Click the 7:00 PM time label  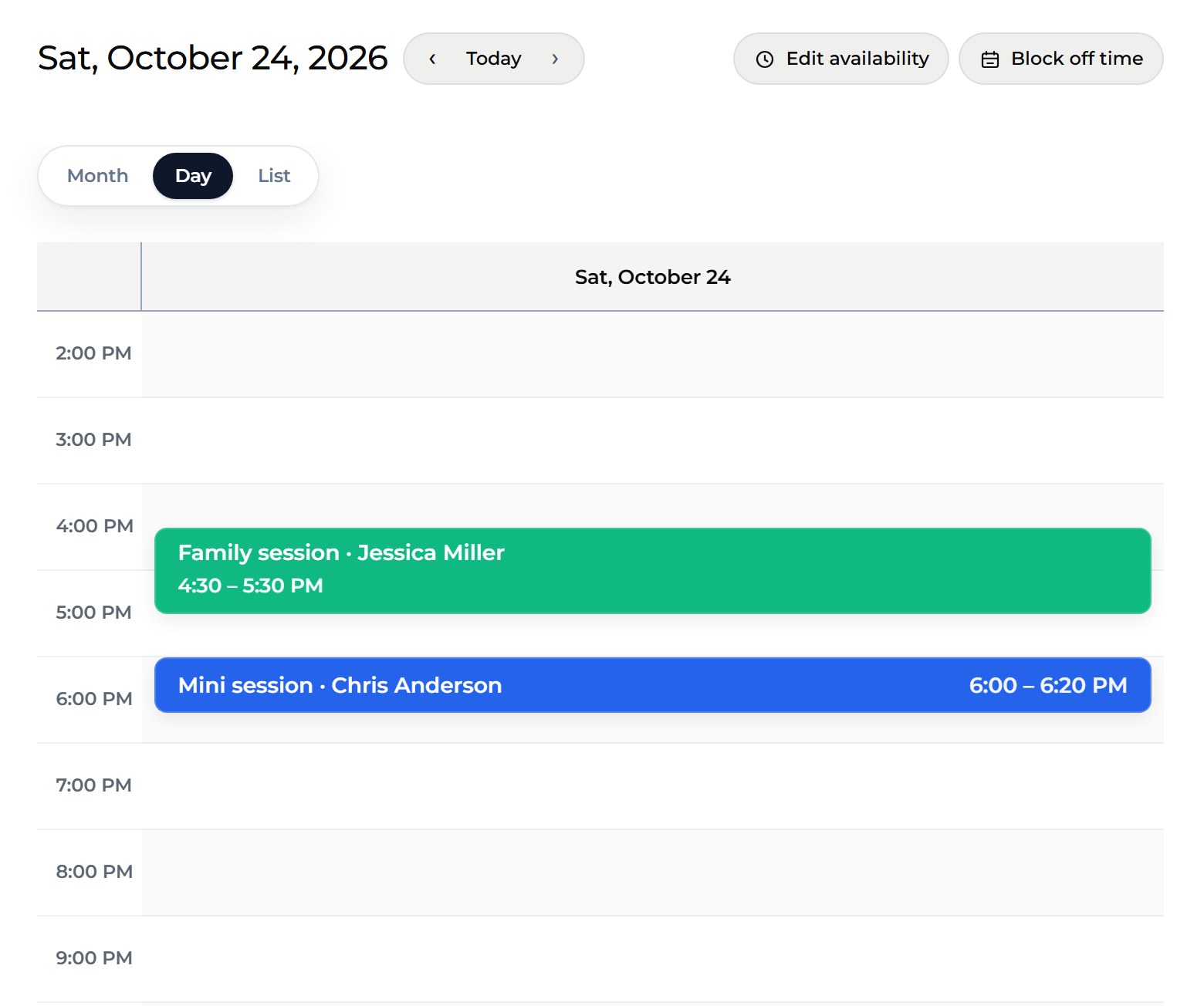(93, 785)
